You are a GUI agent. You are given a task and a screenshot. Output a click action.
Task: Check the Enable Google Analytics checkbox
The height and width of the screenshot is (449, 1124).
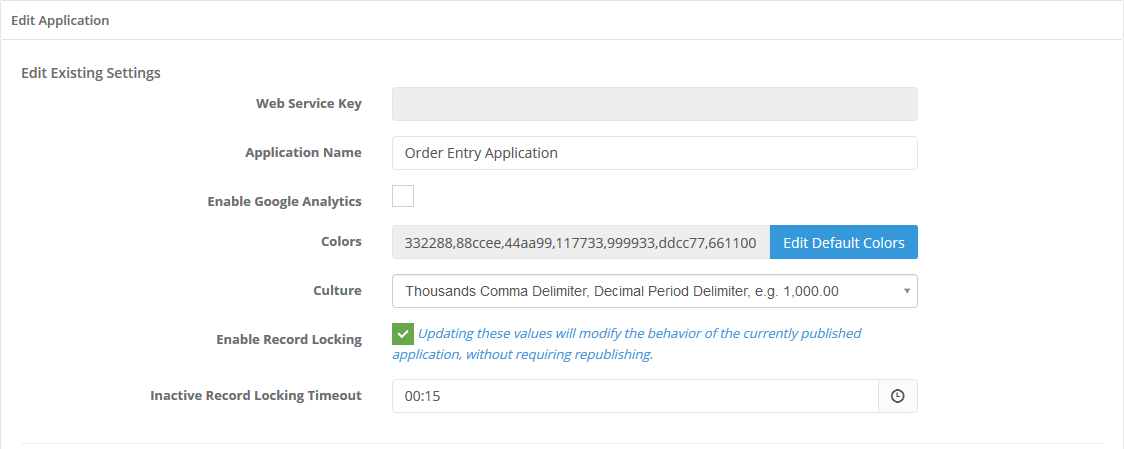pos(403,196)
